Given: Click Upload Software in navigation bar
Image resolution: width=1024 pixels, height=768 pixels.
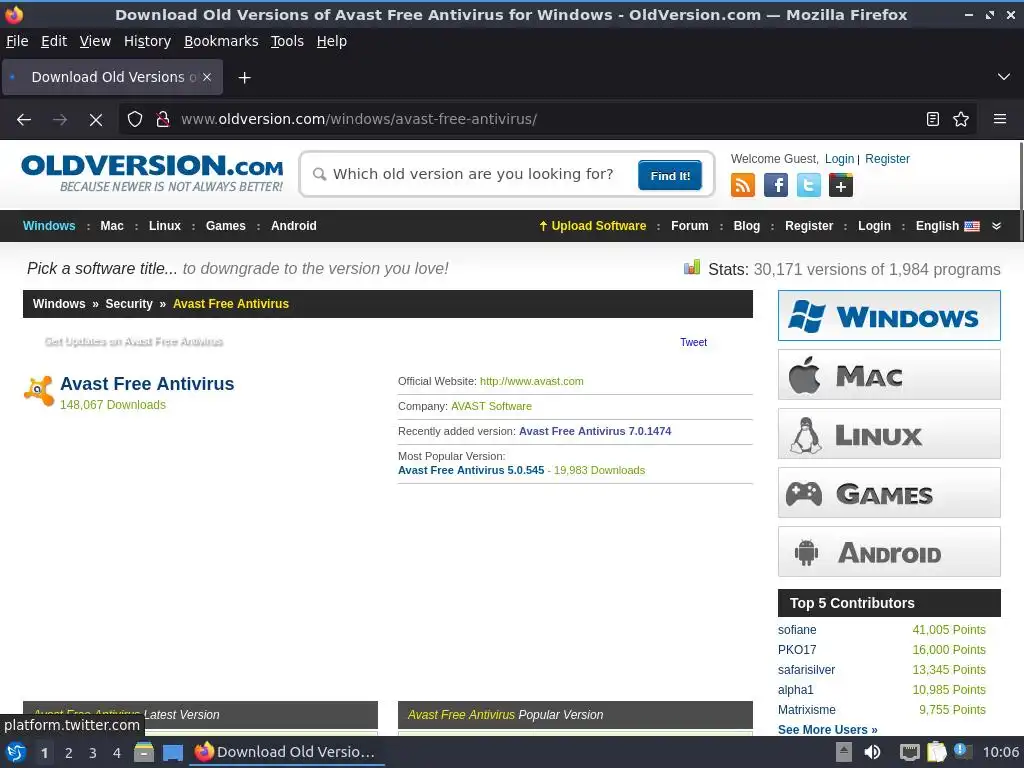Looking at the screenshot, I should [592, 226].
